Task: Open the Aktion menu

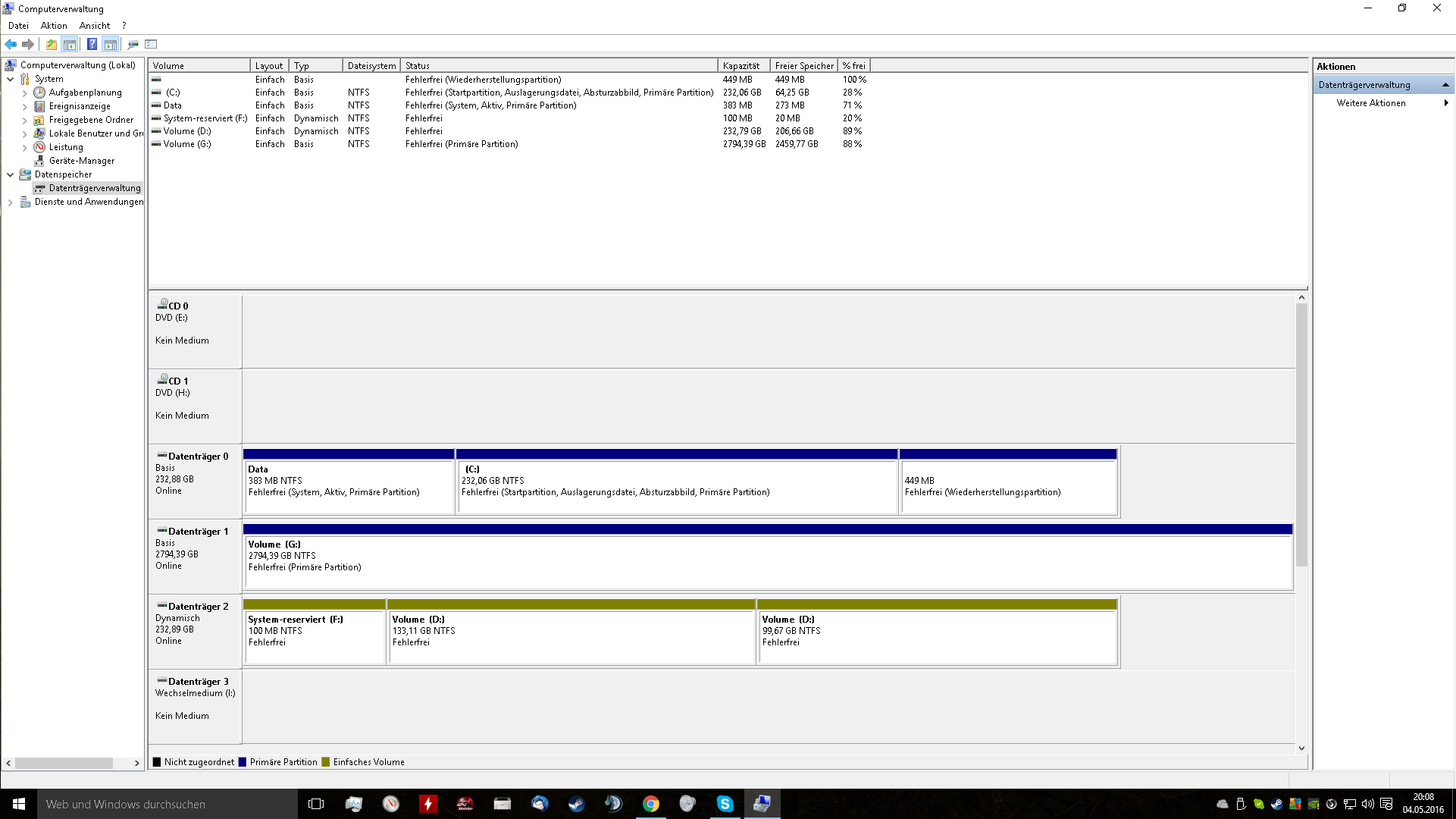Action: coord(54,26)
